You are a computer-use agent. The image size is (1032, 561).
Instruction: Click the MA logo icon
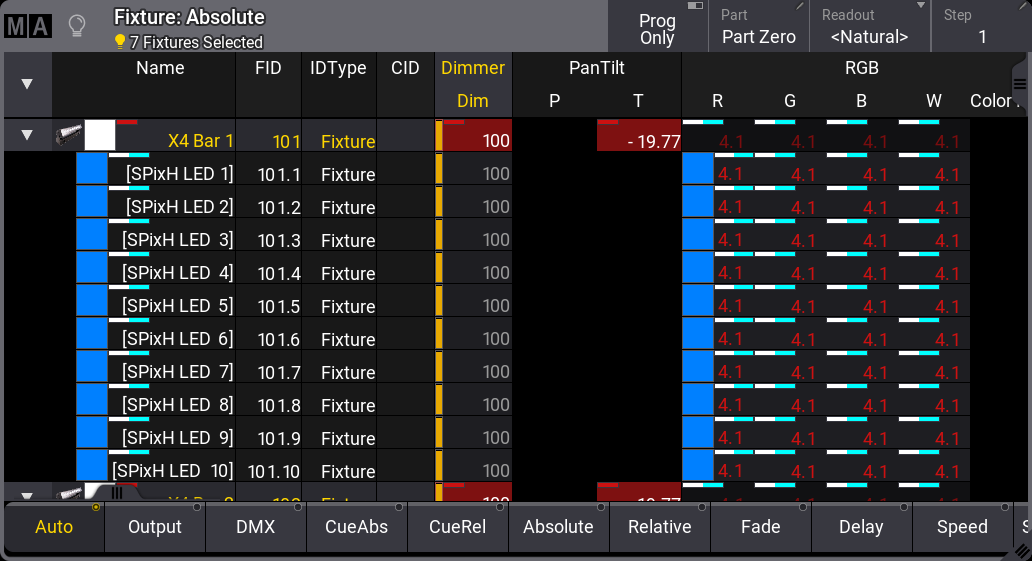point(27,26)
